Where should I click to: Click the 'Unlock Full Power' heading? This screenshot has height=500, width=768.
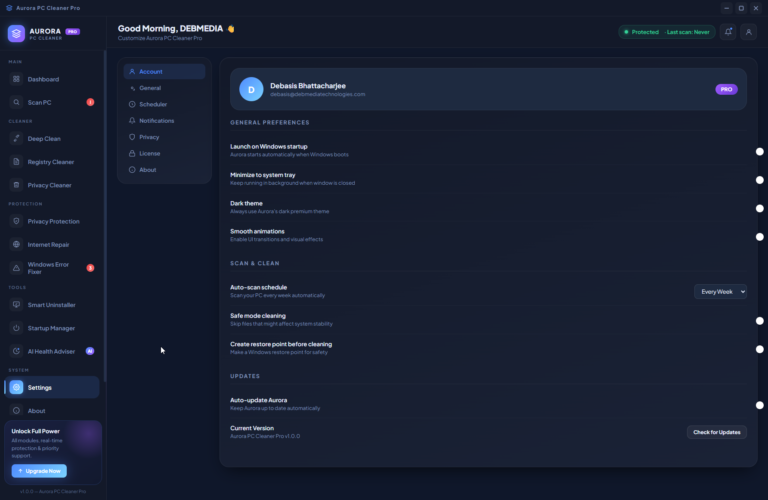pyautogui.click(x=35, y=431)
